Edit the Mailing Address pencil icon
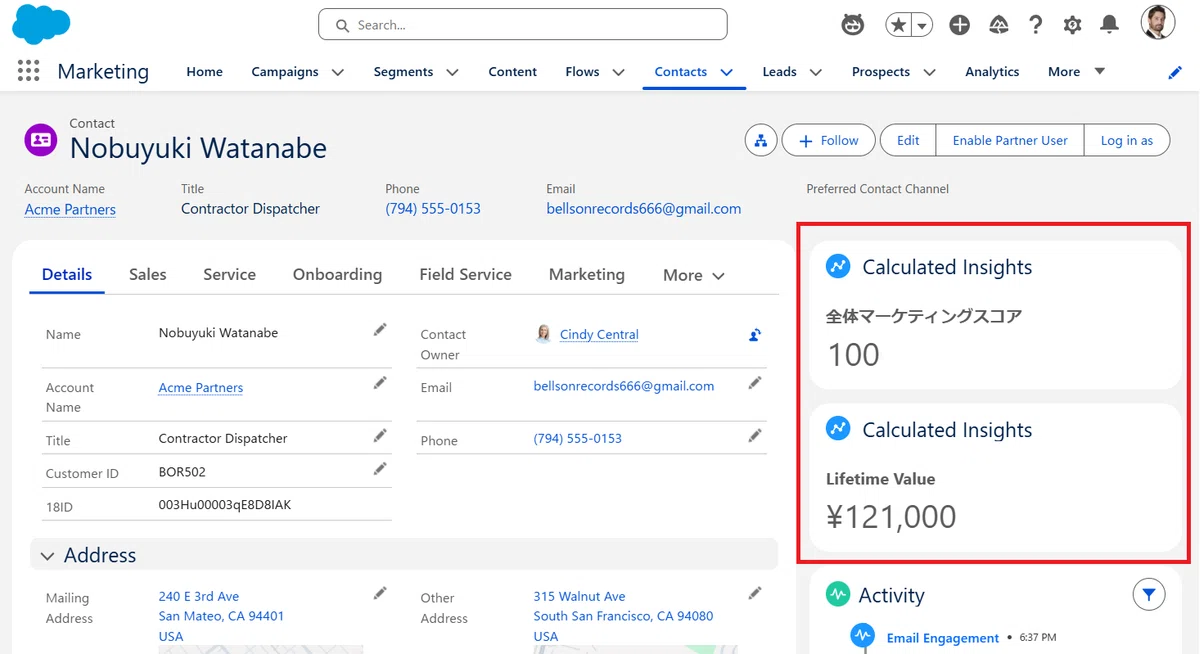This screenshot has width=1200, height=654. pyautogui.click(x=380, y=593)
